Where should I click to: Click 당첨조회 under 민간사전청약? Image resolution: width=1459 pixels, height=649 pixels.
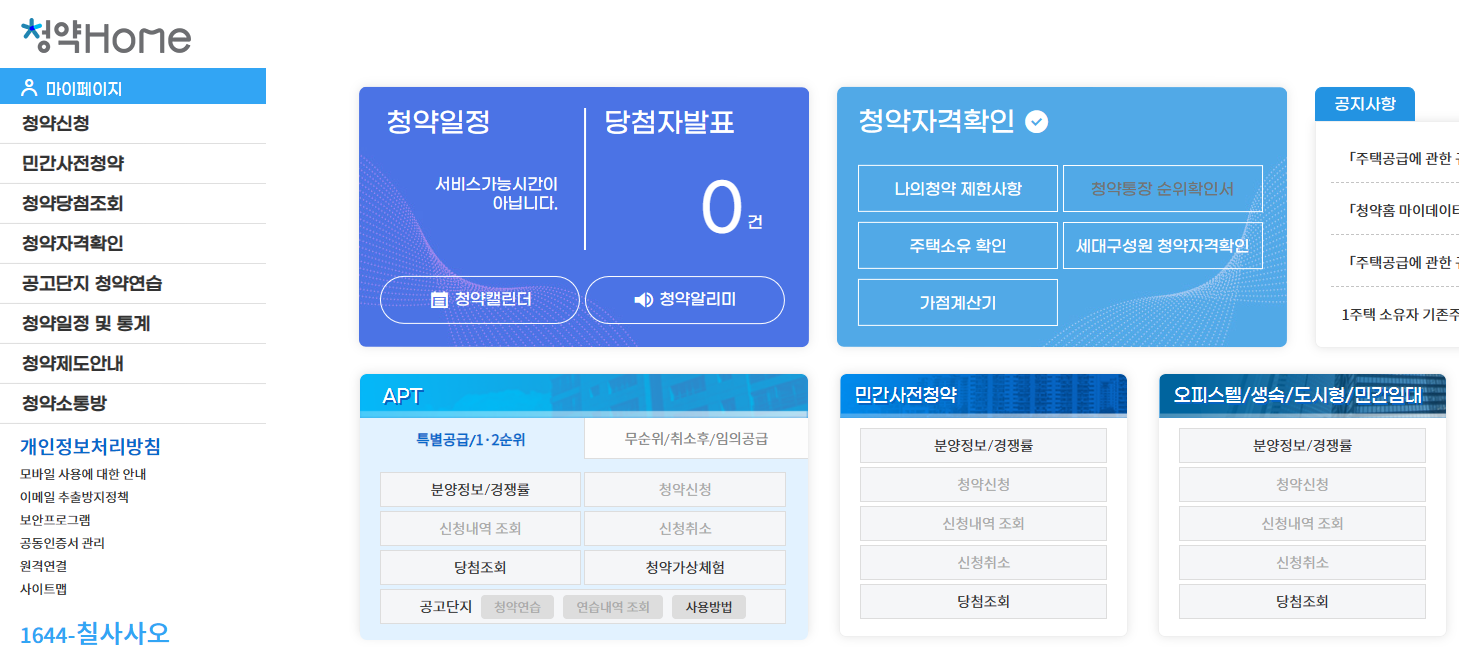[982, 601]
